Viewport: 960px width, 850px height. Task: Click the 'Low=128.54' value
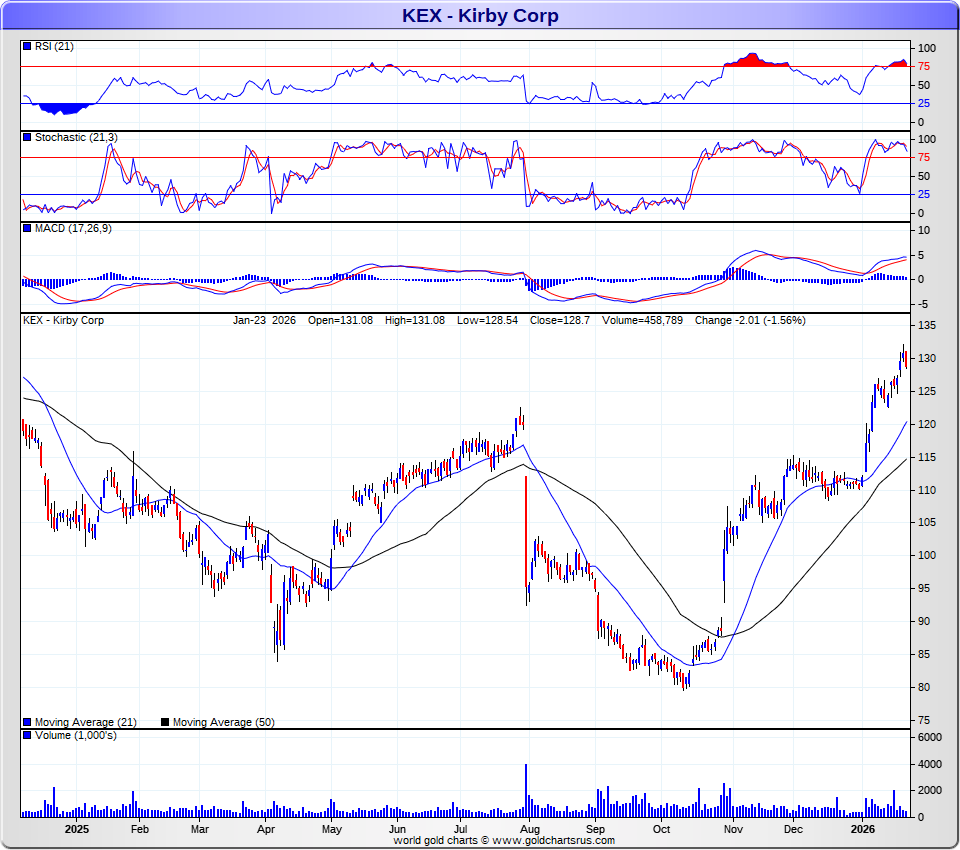pos(487,320)
